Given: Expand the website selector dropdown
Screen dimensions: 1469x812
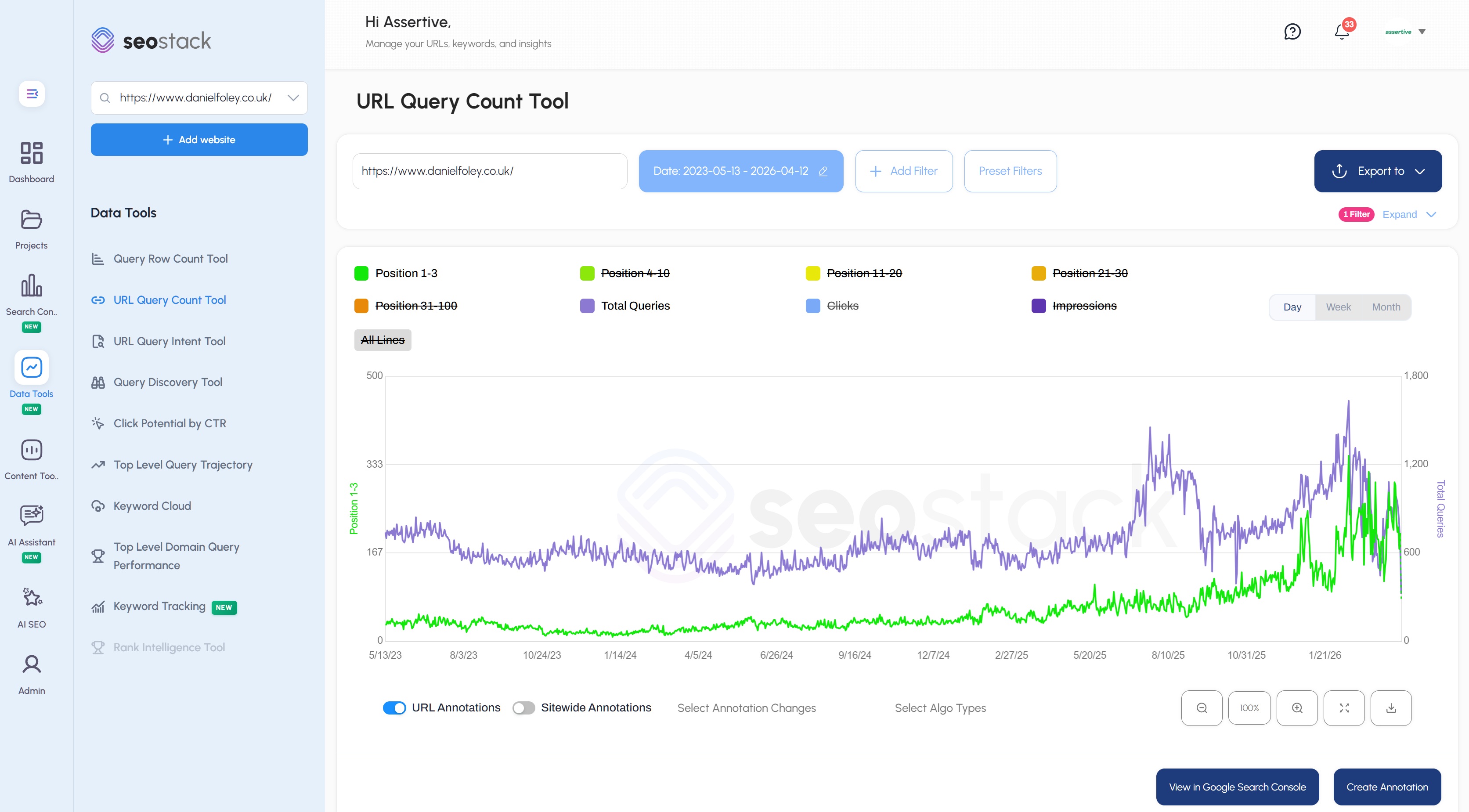Looking at the screenshot, I should point(293,97).
